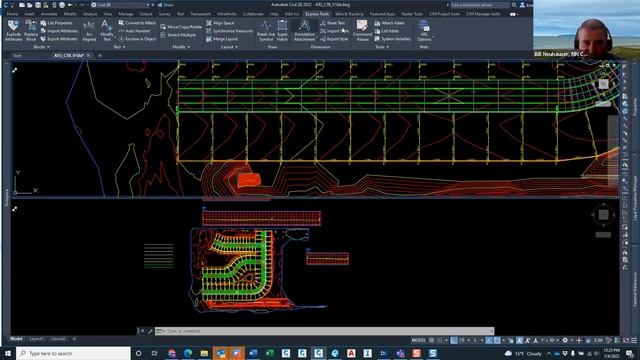640x360 pixels.
Task: Expand the Modify panel dropdown
Action: click(x=181, y=47)
